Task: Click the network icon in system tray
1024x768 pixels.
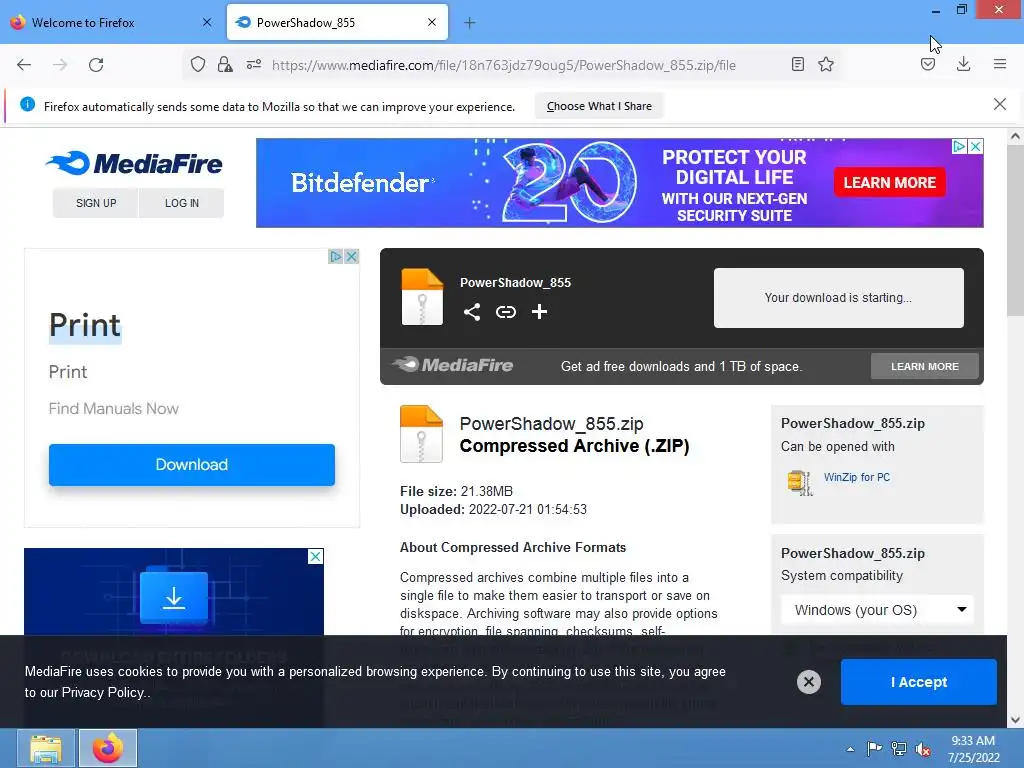Action: click(899, 748)
